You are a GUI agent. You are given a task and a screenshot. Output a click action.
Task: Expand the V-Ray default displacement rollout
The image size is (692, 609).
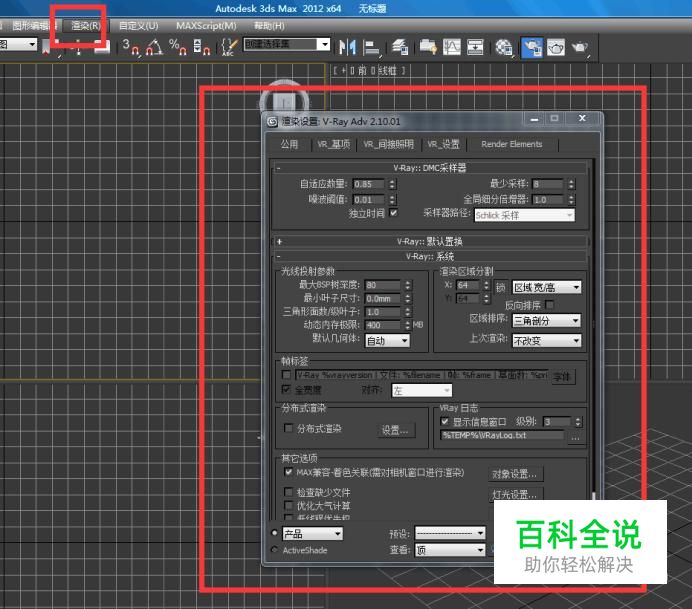[x=430, y=241]
